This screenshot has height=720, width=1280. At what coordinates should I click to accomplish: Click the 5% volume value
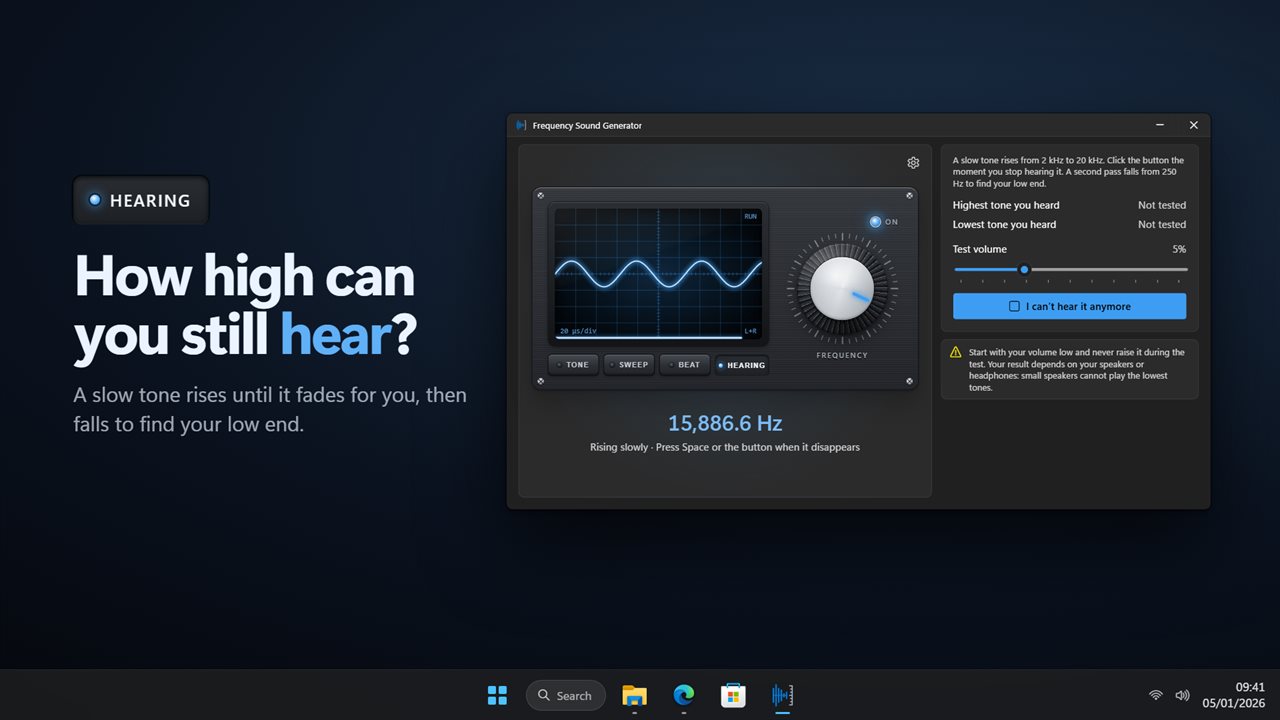(x=1179, y=249)
